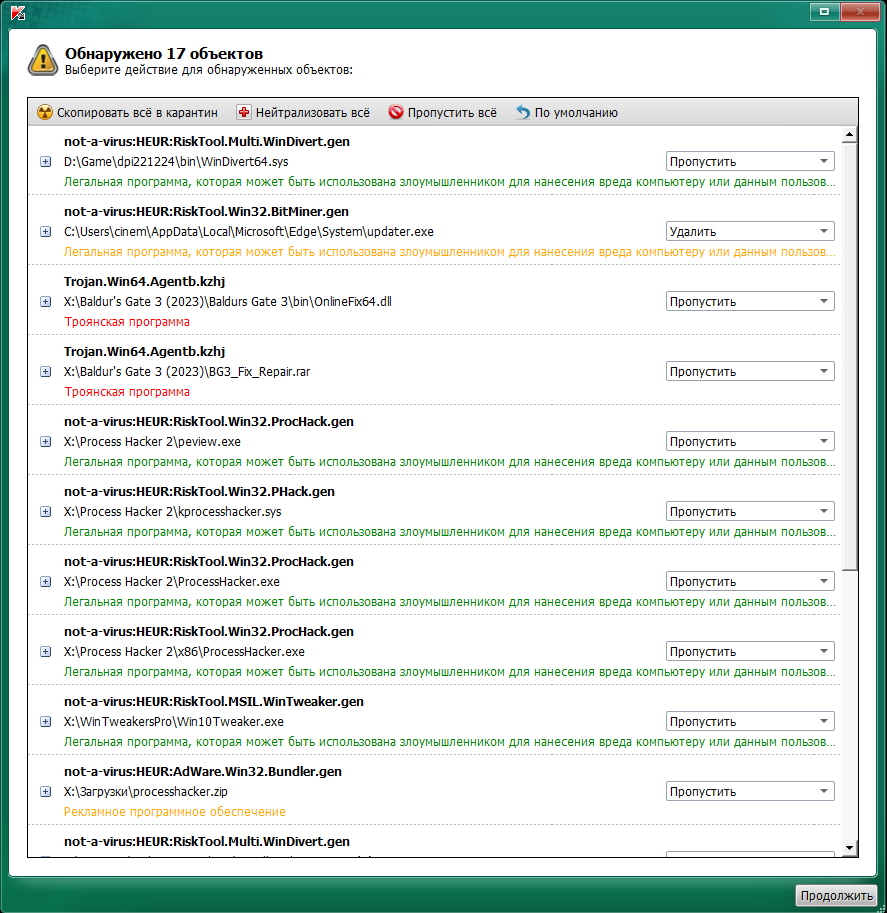Click path X:\WinTweakersPro\Win10Tweaker.exe
Image resolution: width=887 pixels, height=913 pixels.
[174, 721]
